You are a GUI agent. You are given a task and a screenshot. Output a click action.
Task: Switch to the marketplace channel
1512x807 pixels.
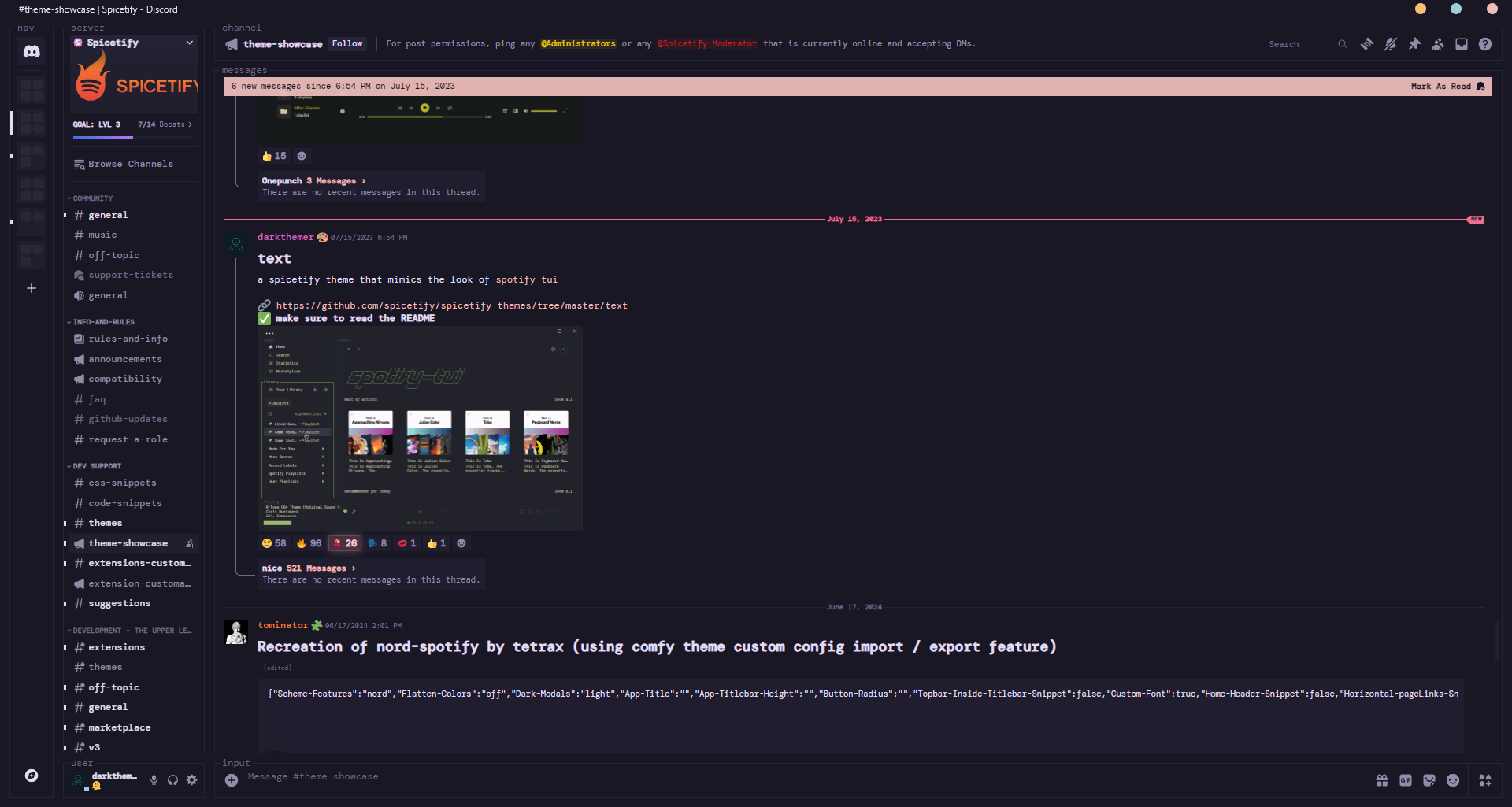click(132, 728)
